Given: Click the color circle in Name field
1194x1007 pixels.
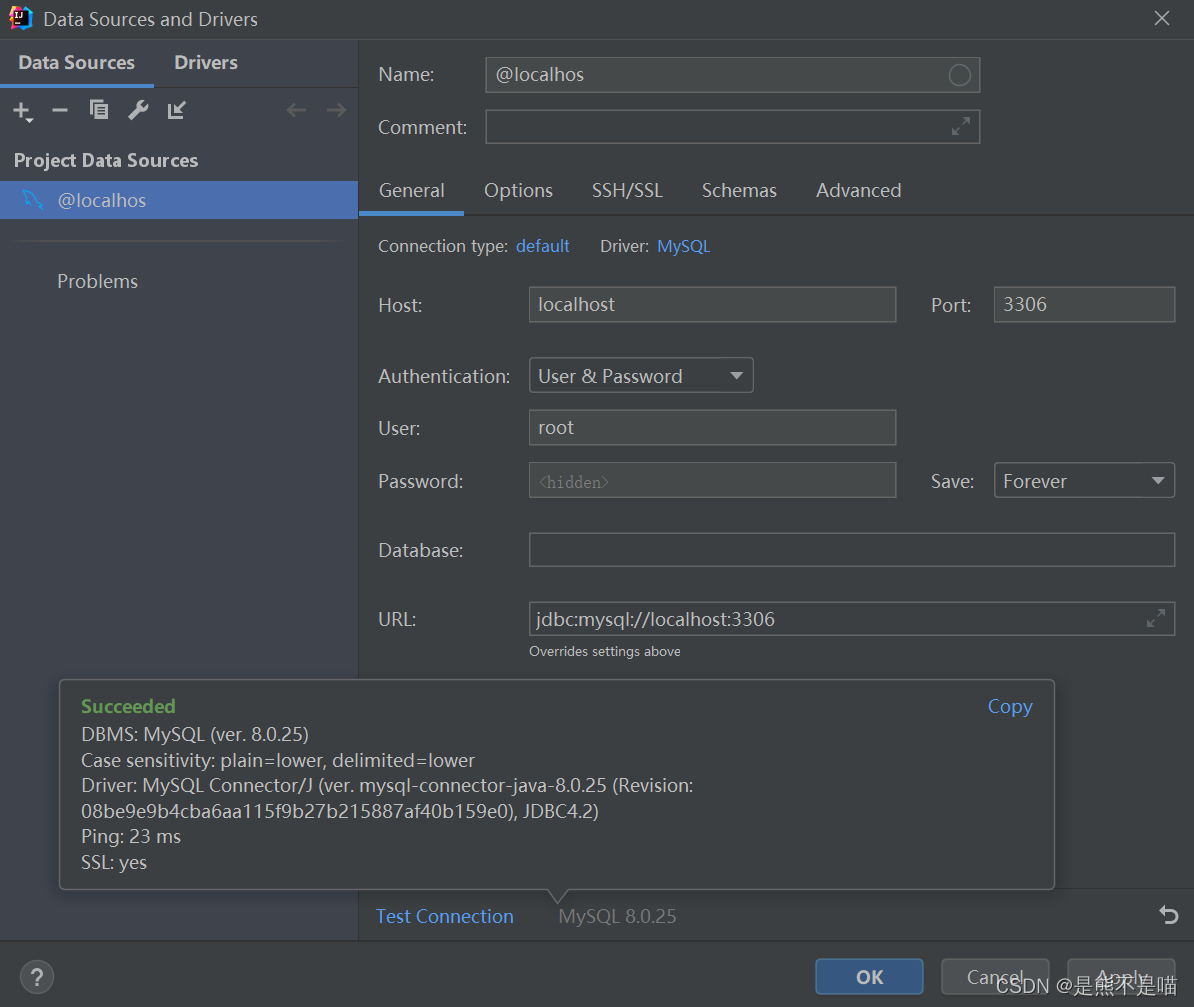Looking at the screenshot, I should coord(959,75).
